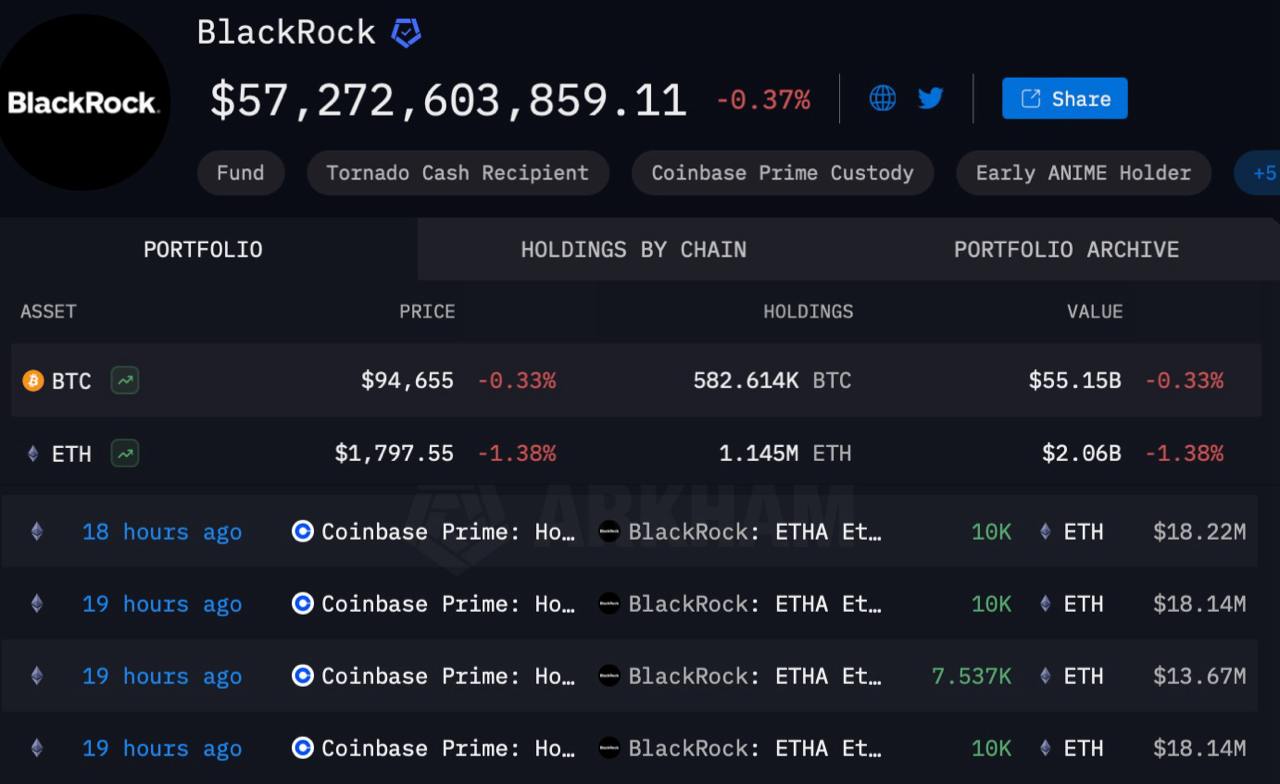This screenshot has height=784, width=1280.
Task: Open the Coinbase Prime sender in the $13.67M row
Action: tap(448, 676)
